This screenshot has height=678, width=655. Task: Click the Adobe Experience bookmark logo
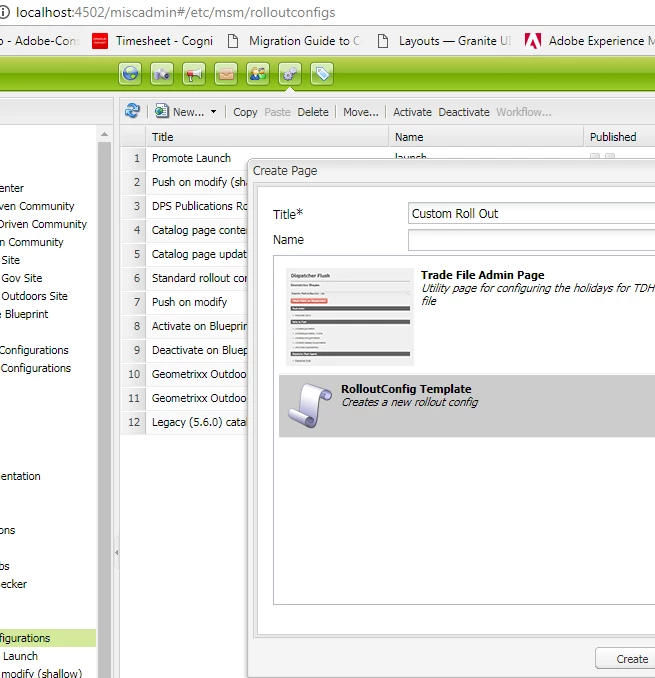[x=533, y=41]
